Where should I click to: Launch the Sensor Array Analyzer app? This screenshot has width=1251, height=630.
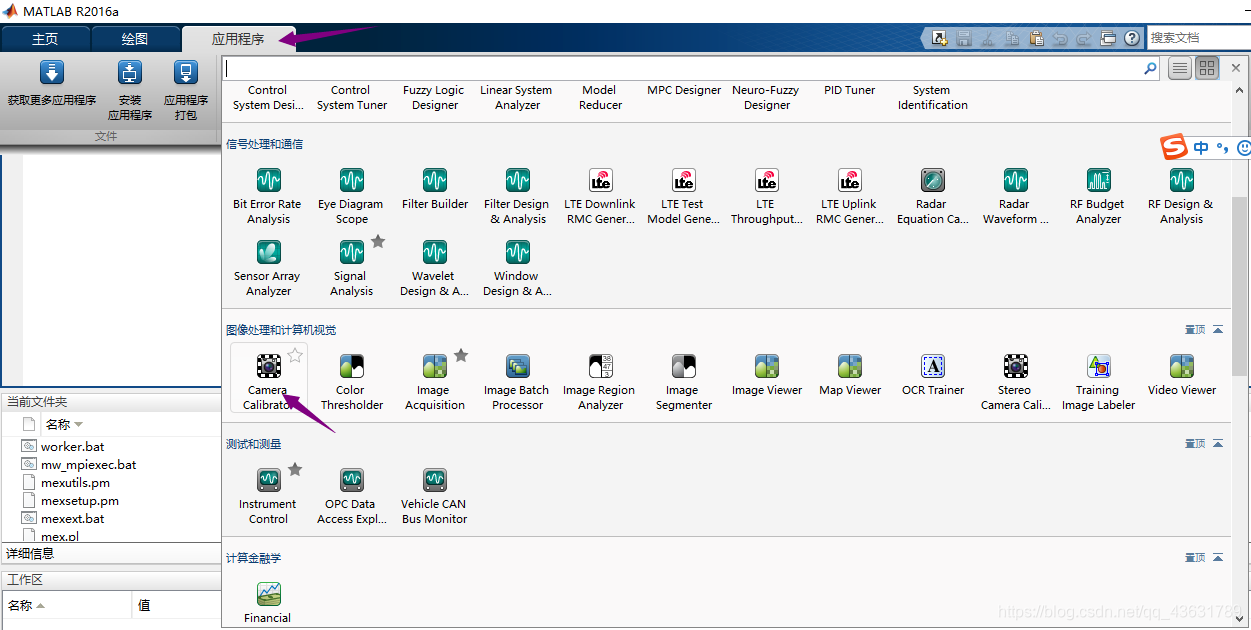pyautogui.click(x=268, y=267)
